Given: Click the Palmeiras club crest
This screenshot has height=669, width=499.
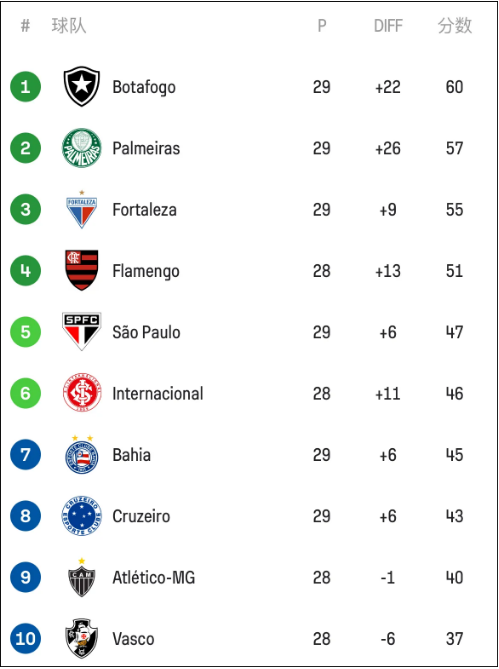Looking at the screenshot, I should 81,148.
